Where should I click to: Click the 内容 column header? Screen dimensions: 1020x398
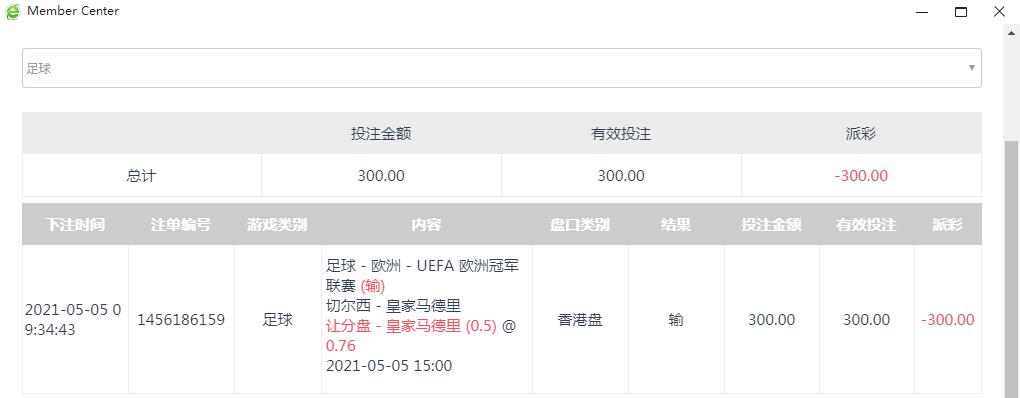click(x=427, y=225)
